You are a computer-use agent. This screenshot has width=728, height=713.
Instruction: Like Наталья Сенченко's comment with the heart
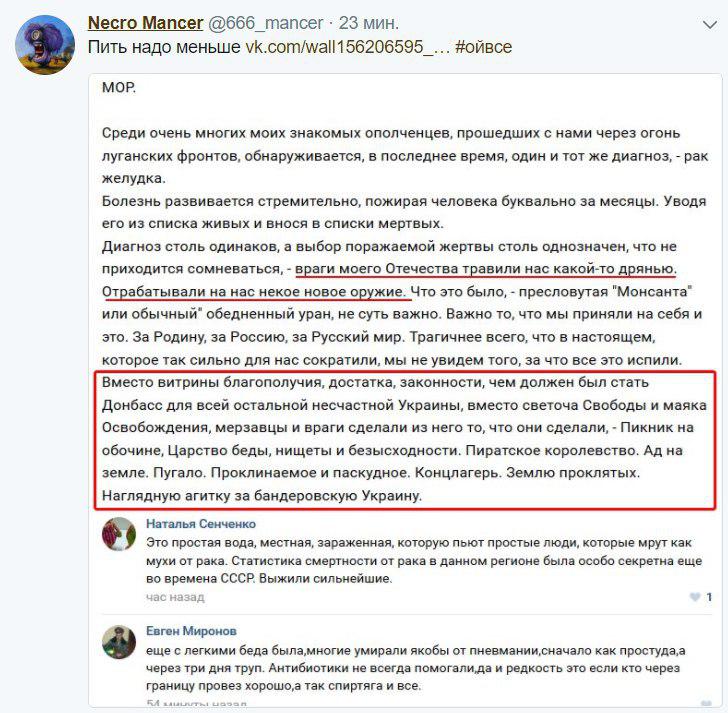tap(695, 597)
